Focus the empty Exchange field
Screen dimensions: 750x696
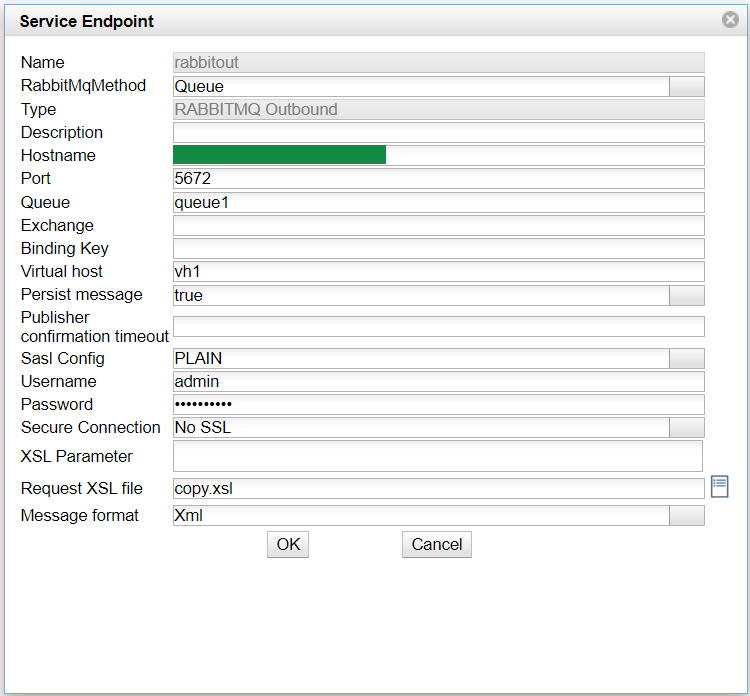point(439,226)
